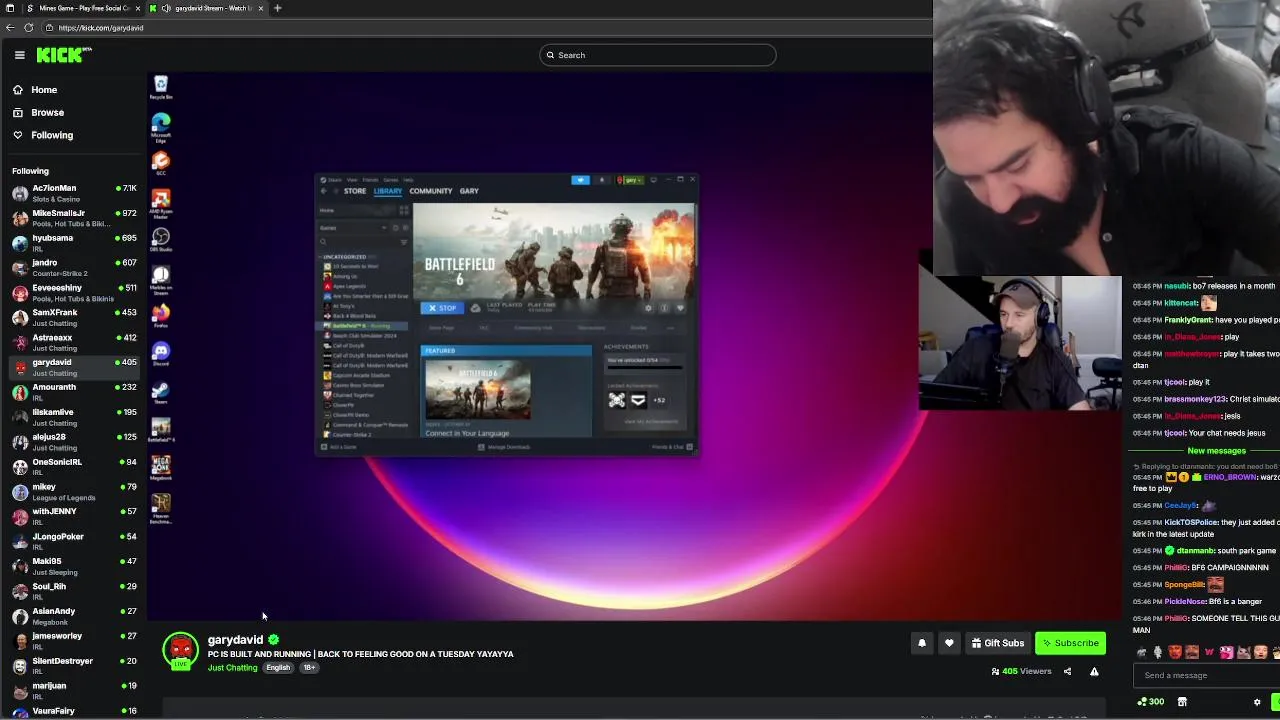Open OneSonicIRL channel in following list

(x=74, y=467)
